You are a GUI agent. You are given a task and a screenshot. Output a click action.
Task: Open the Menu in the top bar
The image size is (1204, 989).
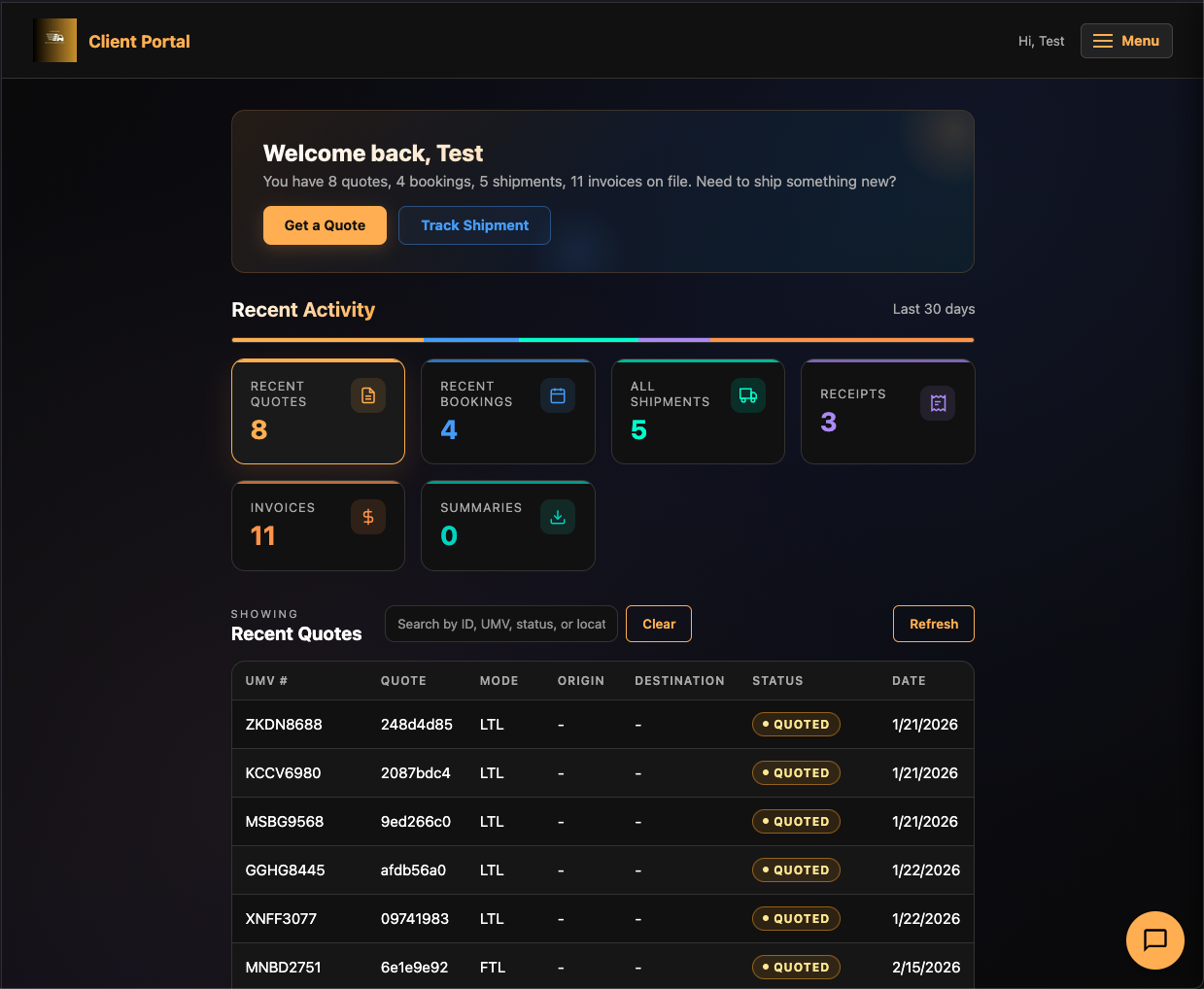[x=1126, y=41]
